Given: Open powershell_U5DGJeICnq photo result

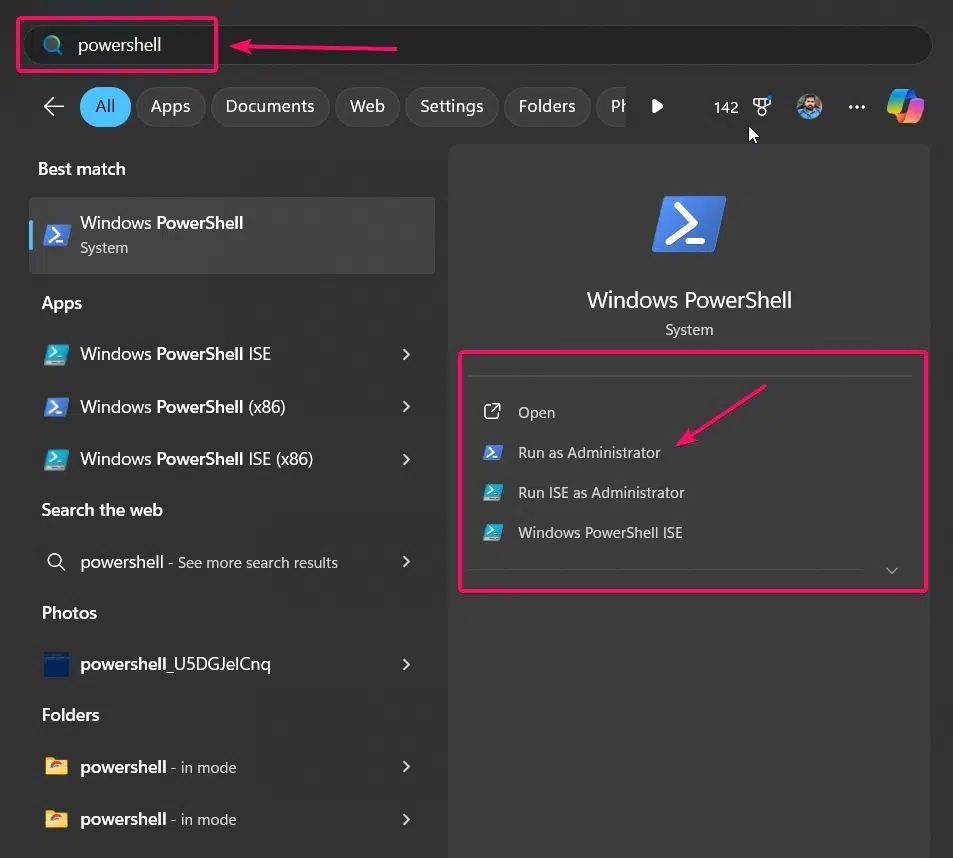Looking at the screenshot, I should [232, 664].
